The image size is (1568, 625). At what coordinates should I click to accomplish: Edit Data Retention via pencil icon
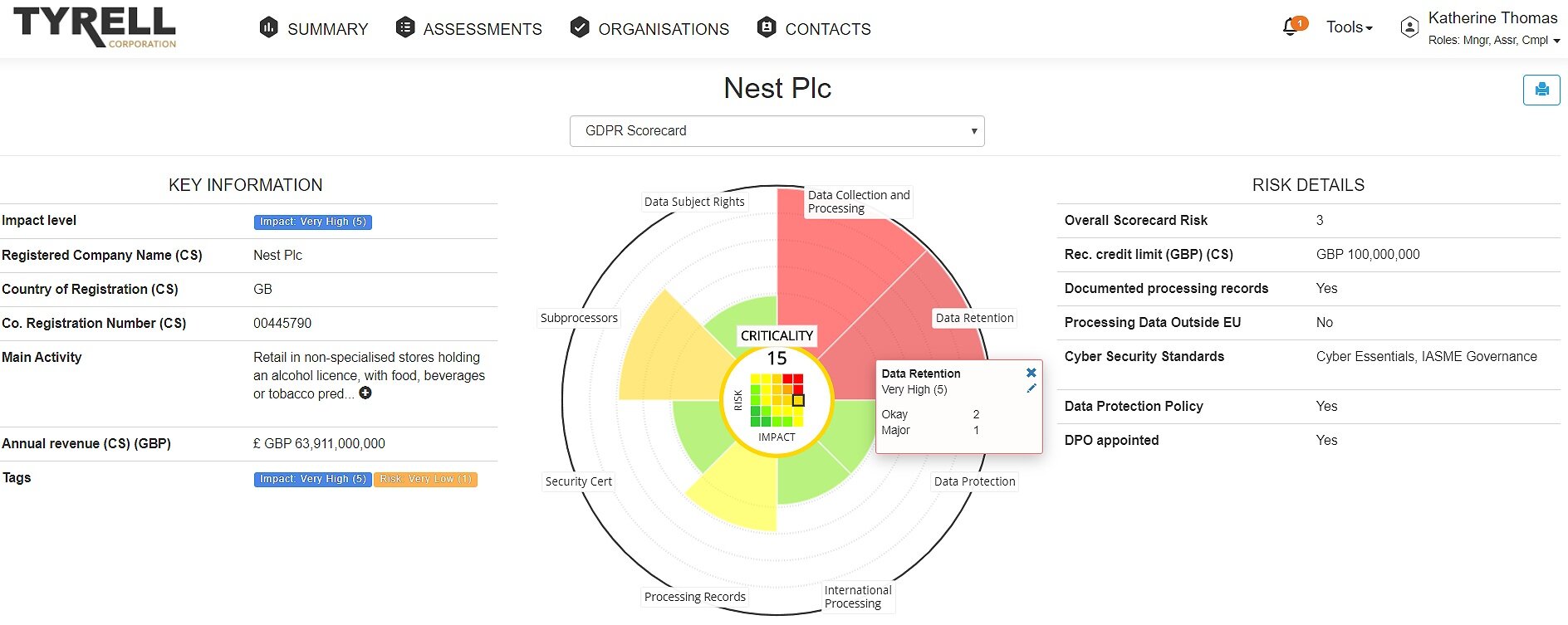pyautogui.click(x=1031, y=388)
